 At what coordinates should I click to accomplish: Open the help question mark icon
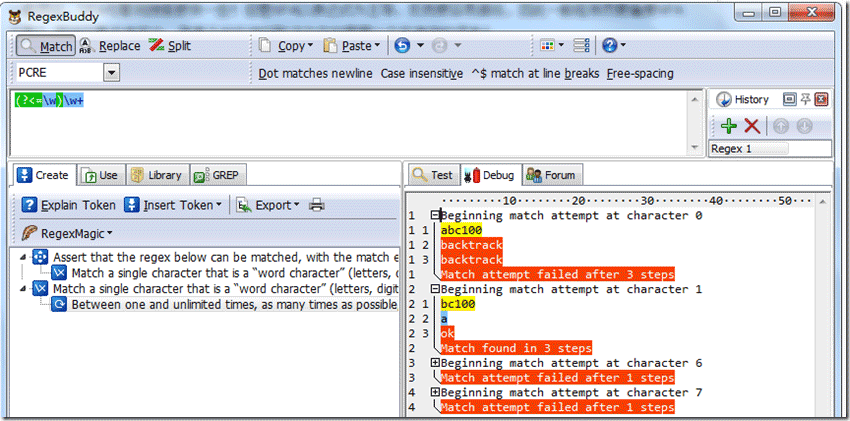point(610,46)
